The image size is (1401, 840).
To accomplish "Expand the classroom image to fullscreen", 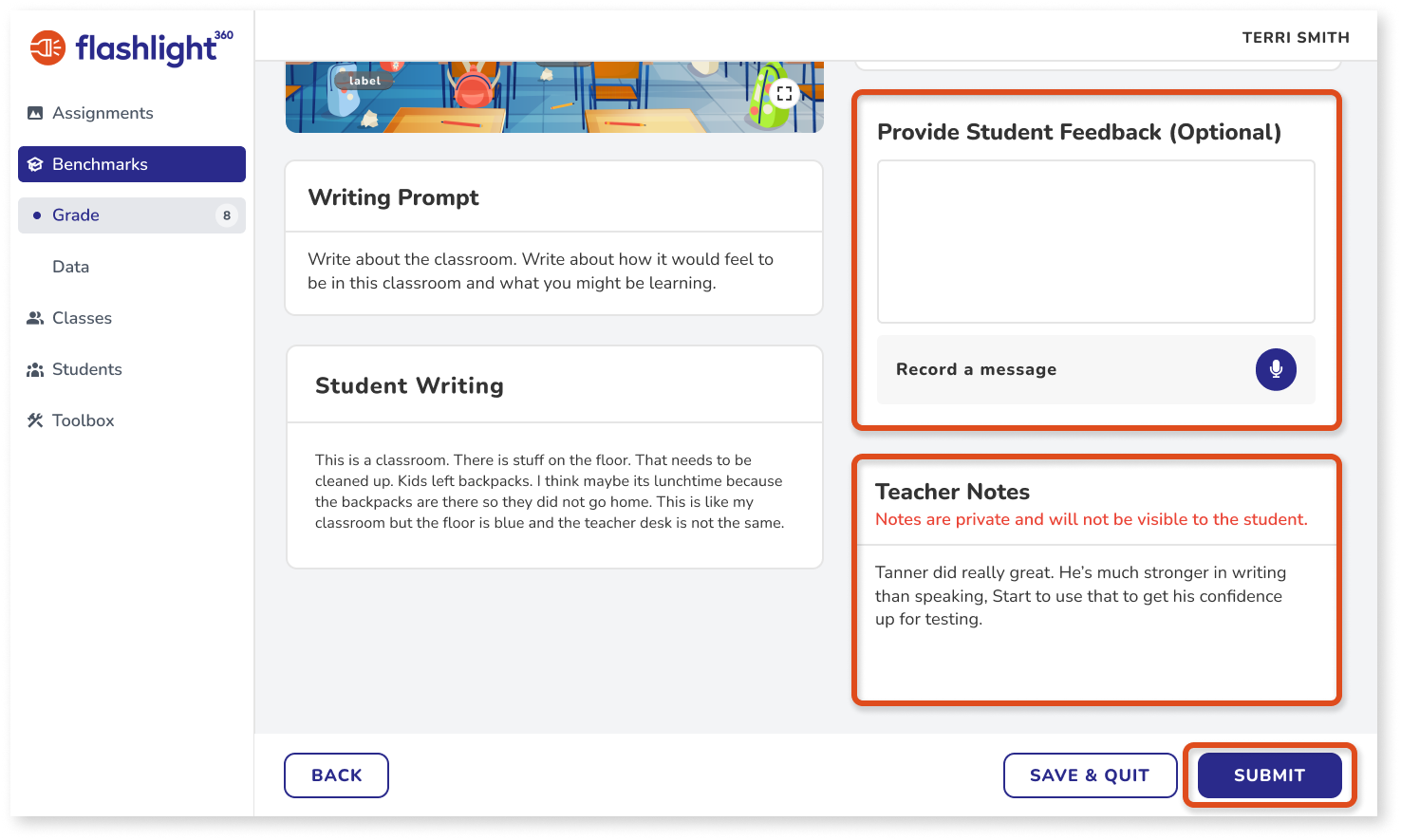I will pos(784,93).
